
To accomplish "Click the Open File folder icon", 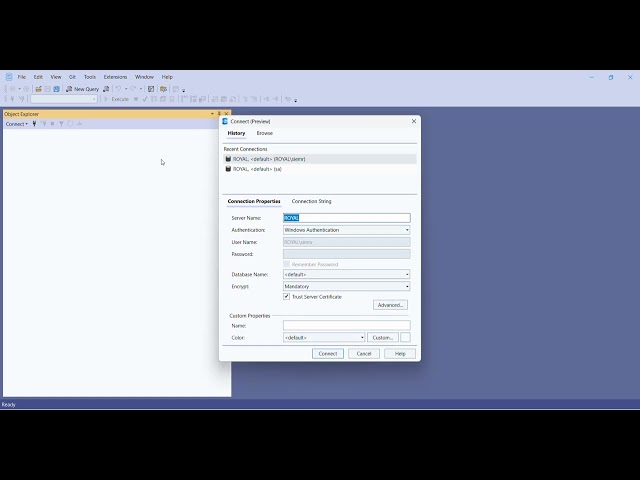I will pos(38,89).
